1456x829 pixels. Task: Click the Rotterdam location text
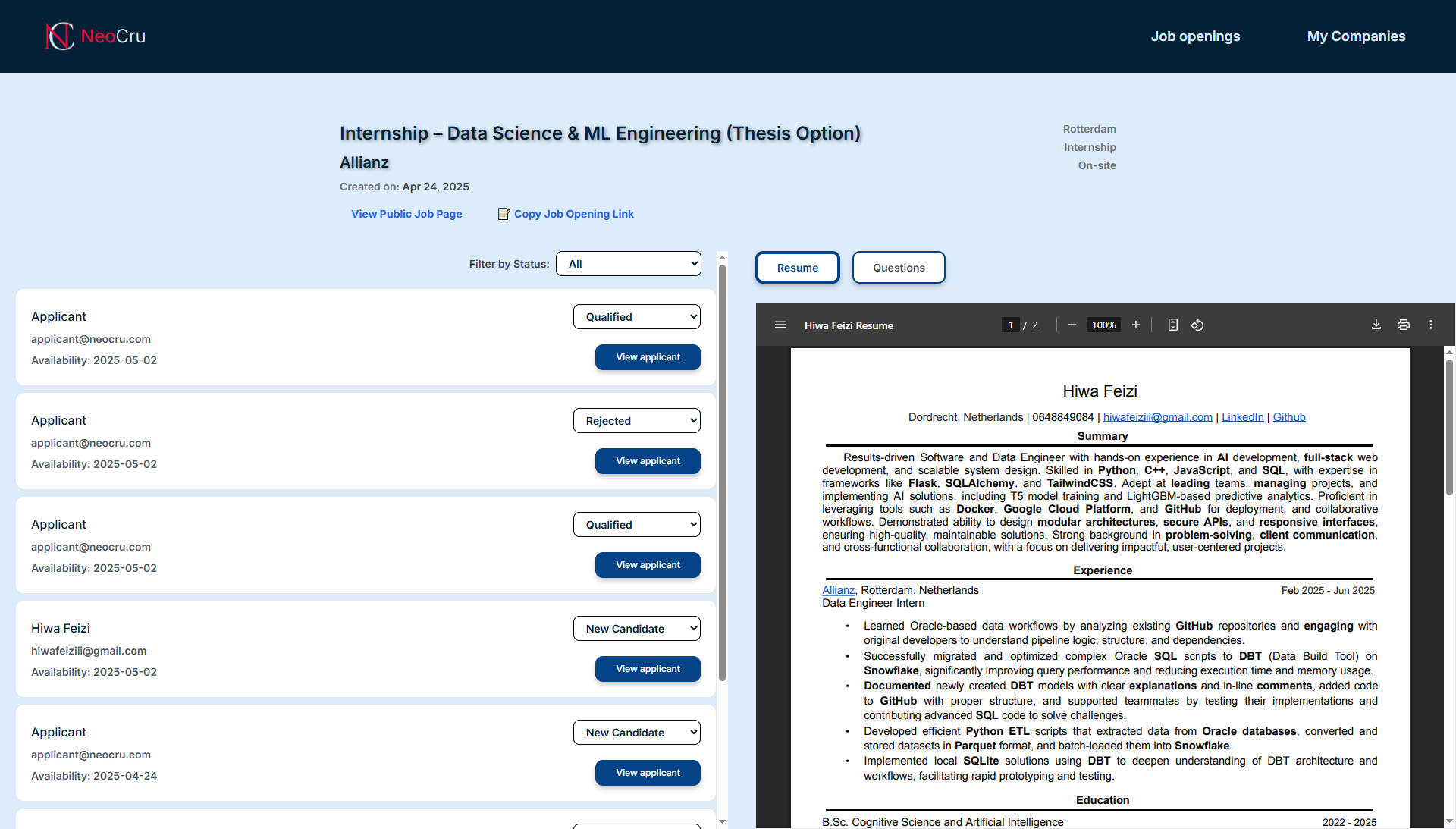[x=1089, y=129]
